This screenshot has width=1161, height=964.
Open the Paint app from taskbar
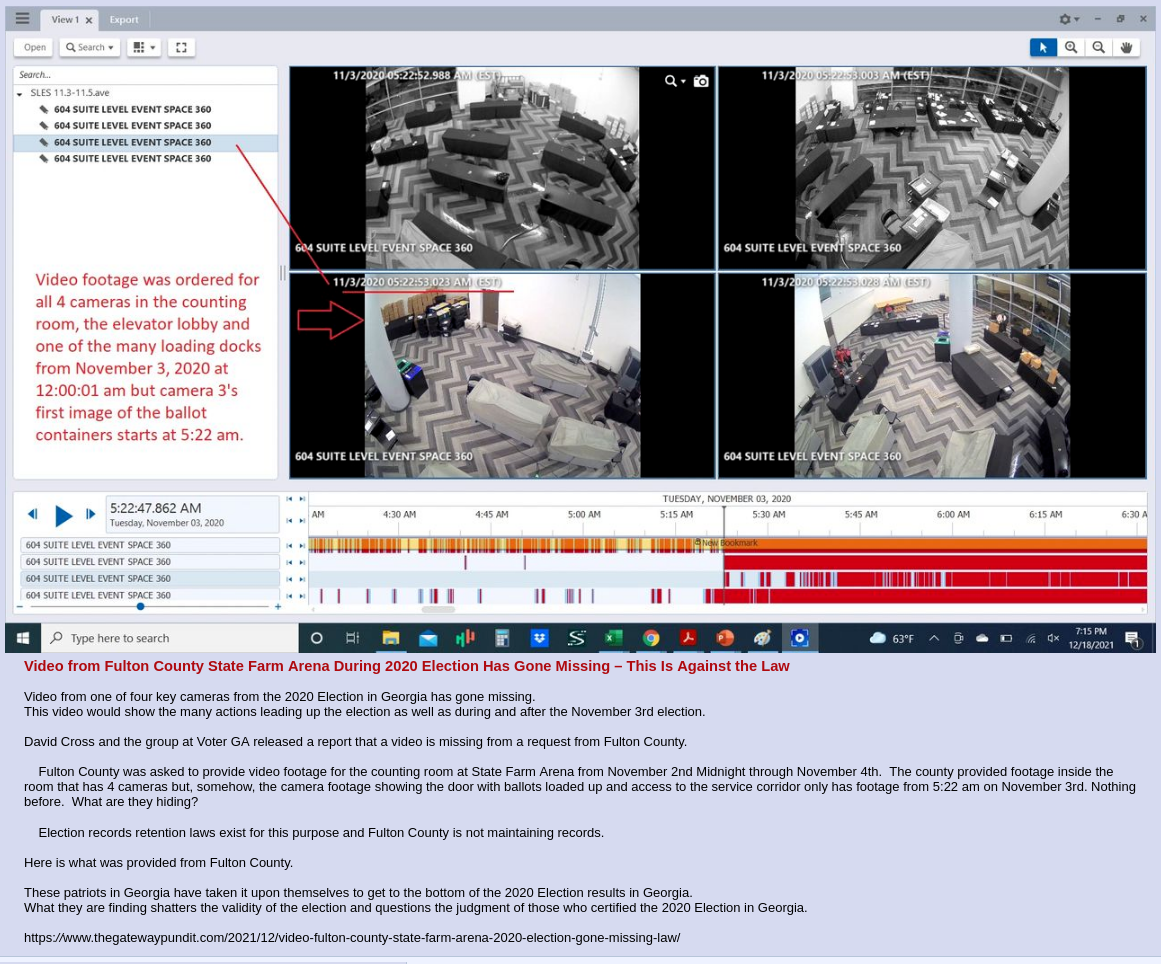tap(762, 638)
